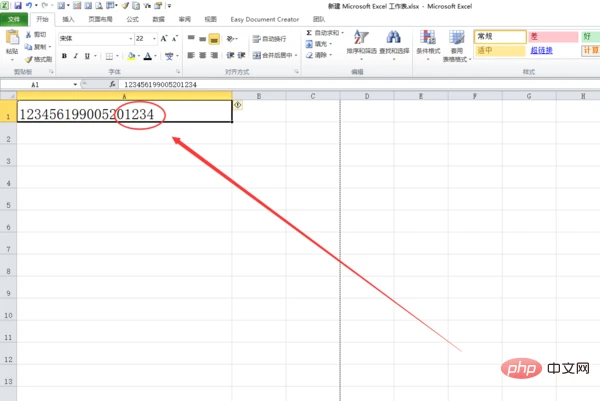Viewport: 600px width, 401px height.
Task: Open the Formulas (公式) ribbon tab
Action: point(133,19)
